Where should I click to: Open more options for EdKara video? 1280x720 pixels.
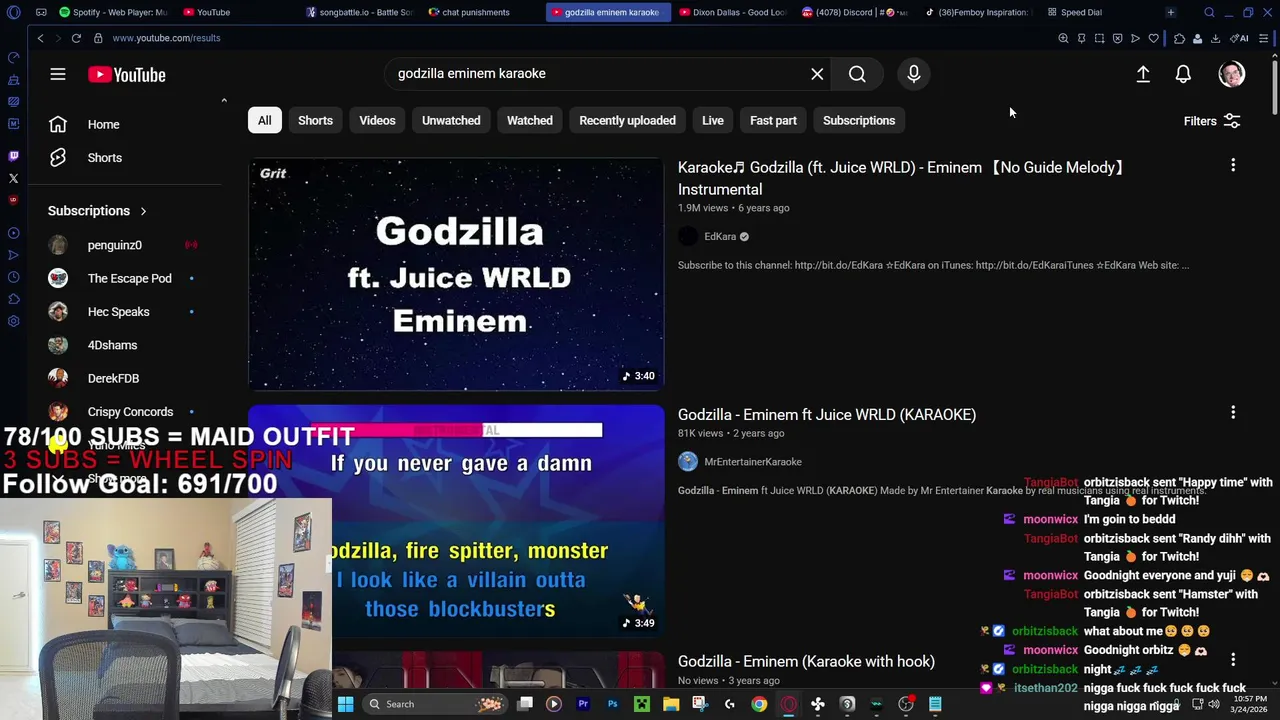[x=1233, y=165]
